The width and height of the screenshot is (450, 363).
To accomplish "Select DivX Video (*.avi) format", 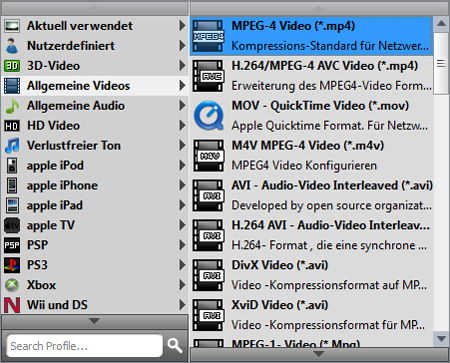I will click(x=311, y=275).
